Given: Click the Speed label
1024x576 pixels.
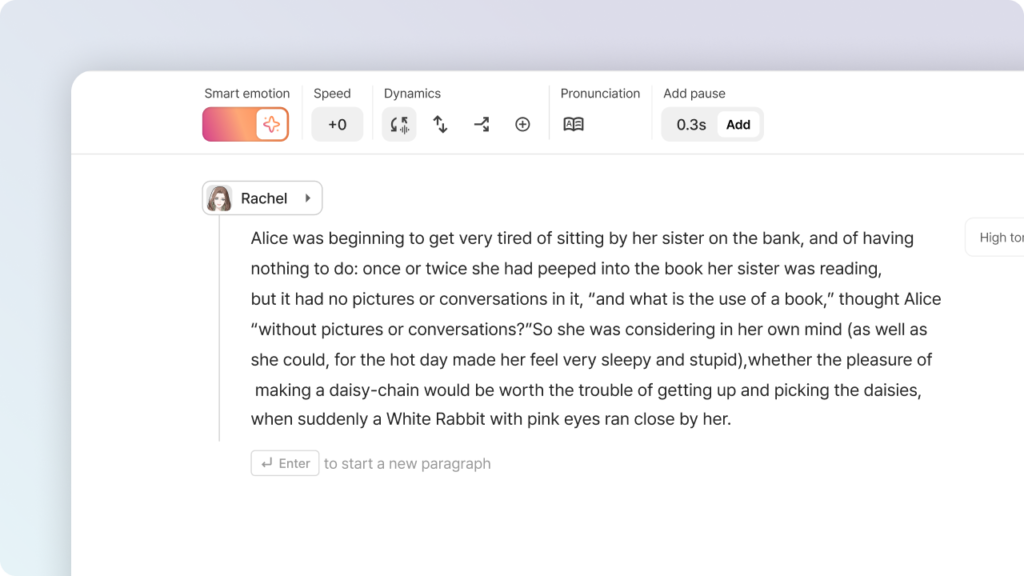Looking at the screenshot, I should point(332,93).
